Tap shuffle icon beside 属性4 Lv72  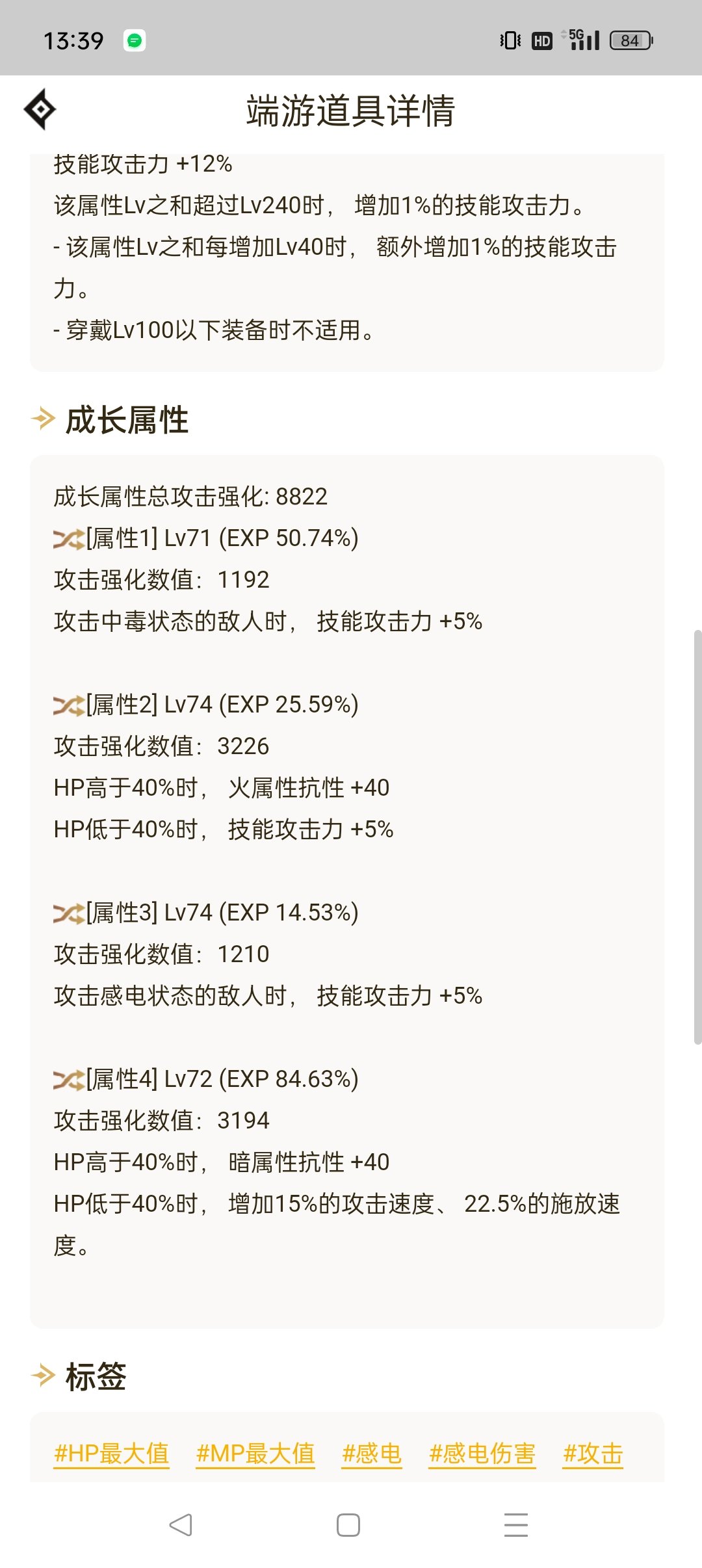coord(69,1080)
